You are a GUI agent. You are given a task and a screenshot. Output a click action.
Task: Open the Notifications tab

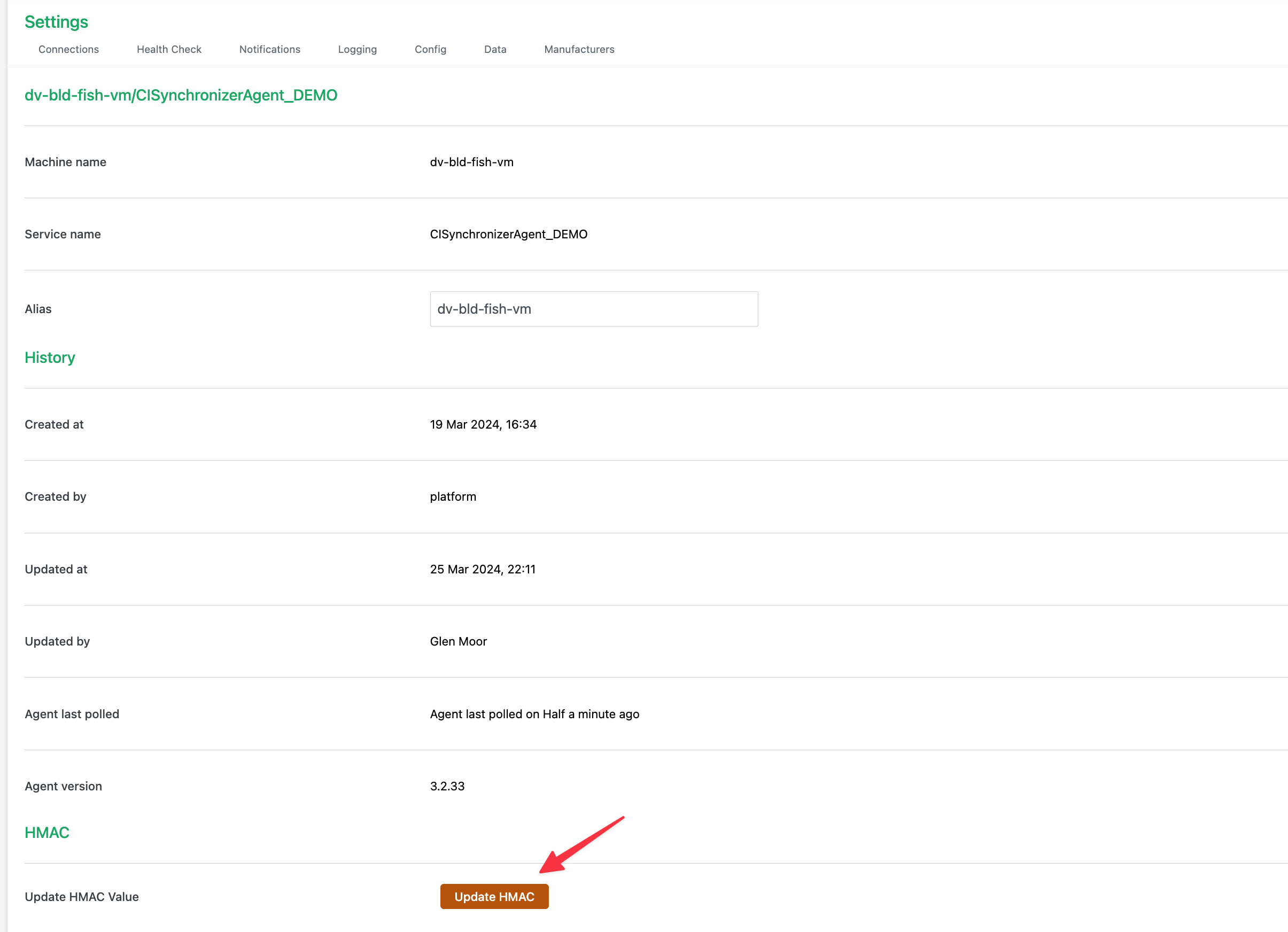coord(270,49)
